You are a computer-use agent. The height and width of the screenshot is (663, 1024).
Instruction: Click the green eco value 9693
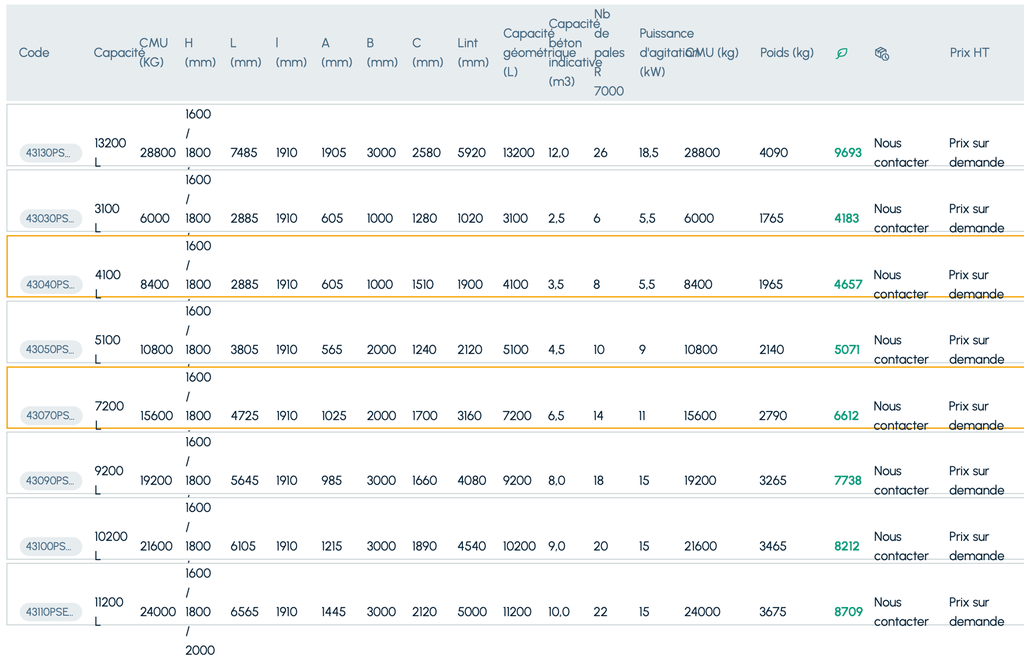click(847, 153)
